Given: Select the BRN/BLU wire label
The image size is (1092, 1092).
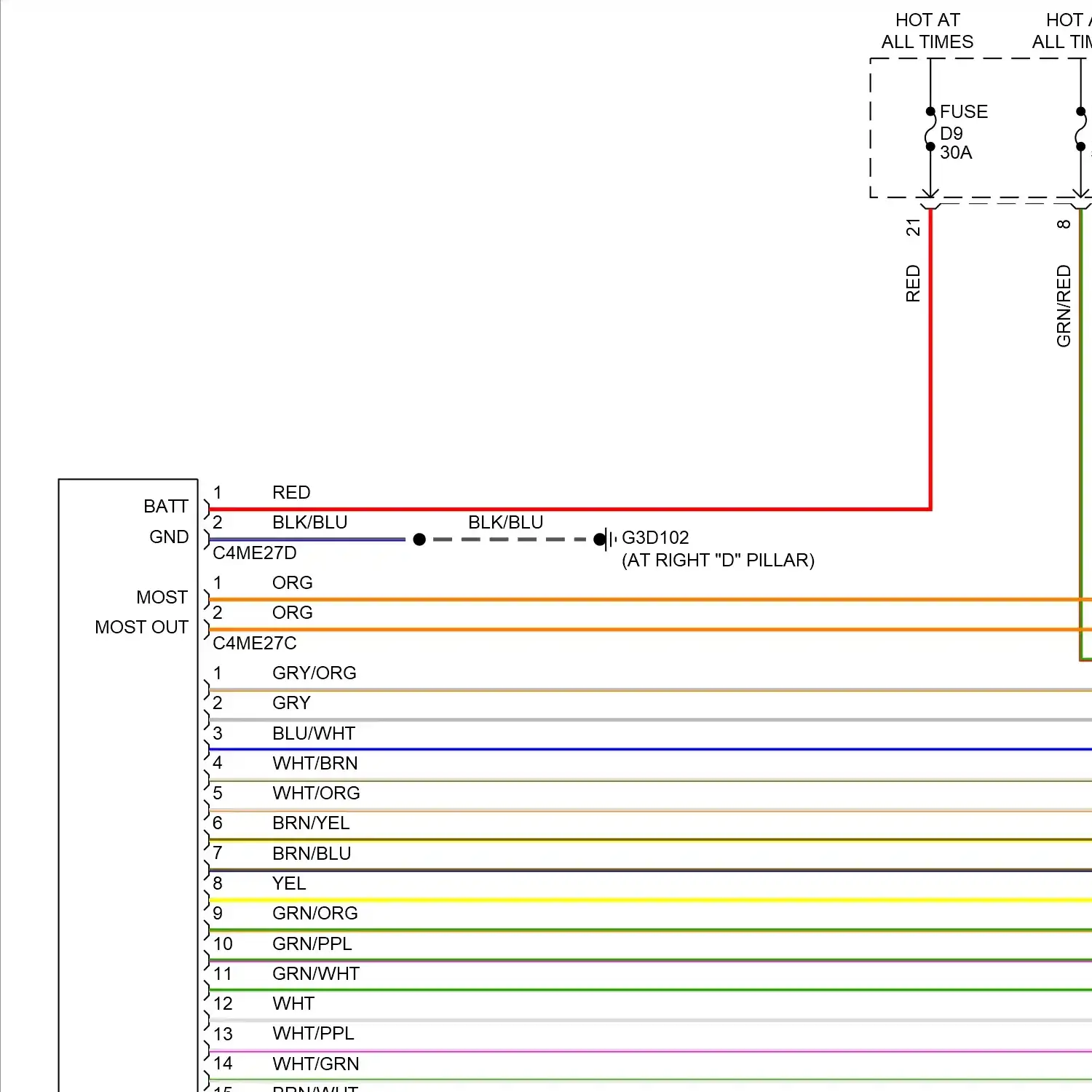Looking at the screenshot, I should point(312,853).
